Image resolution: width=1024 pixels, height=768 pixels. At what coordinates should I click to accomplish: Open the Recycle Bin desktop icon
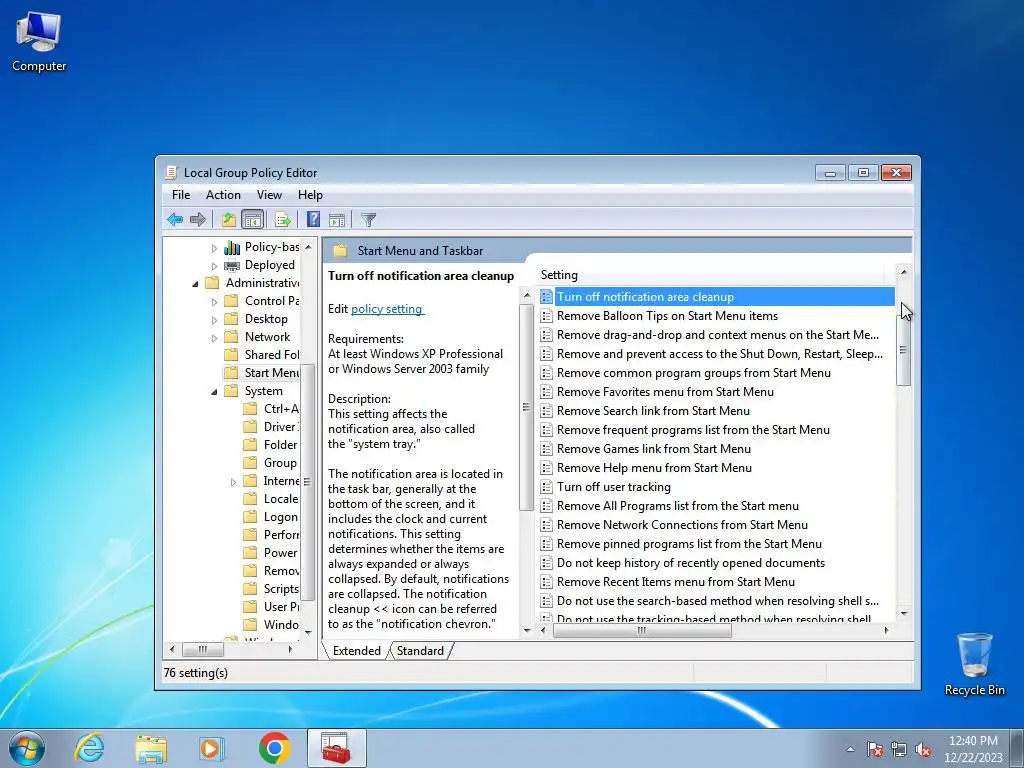pos(974,664)
